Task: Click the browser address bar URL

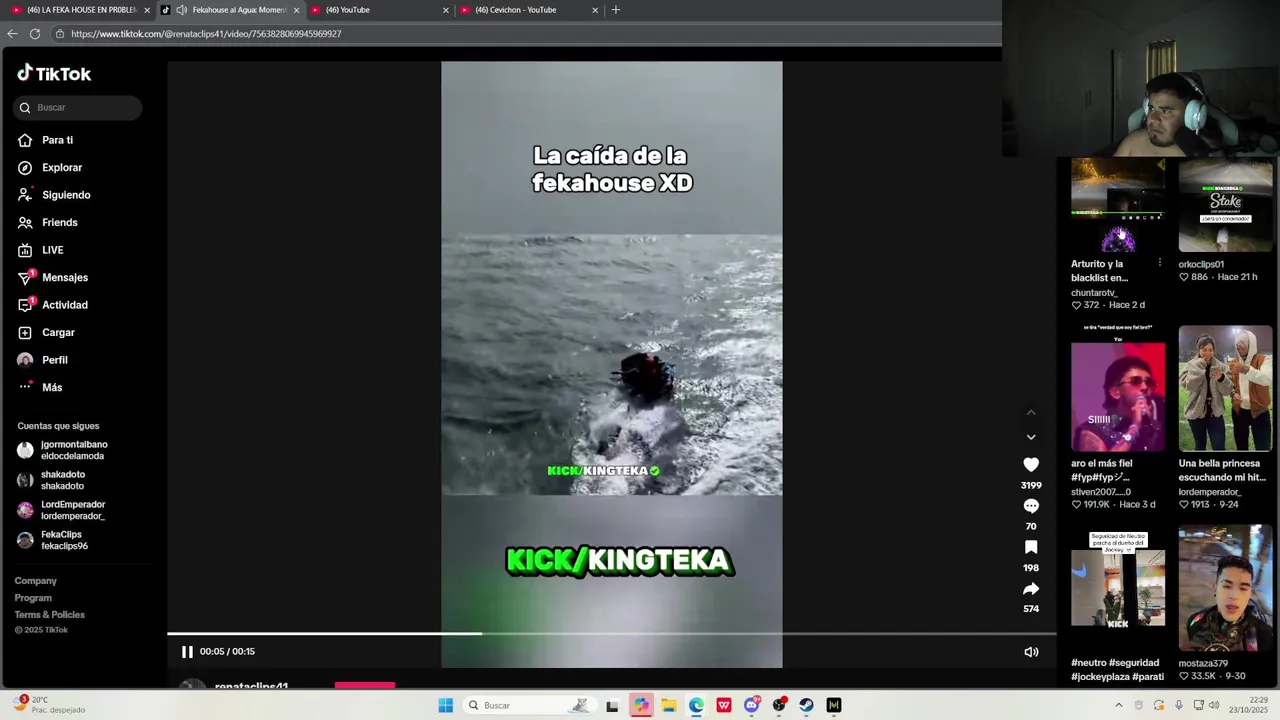Action: (206, 34)
